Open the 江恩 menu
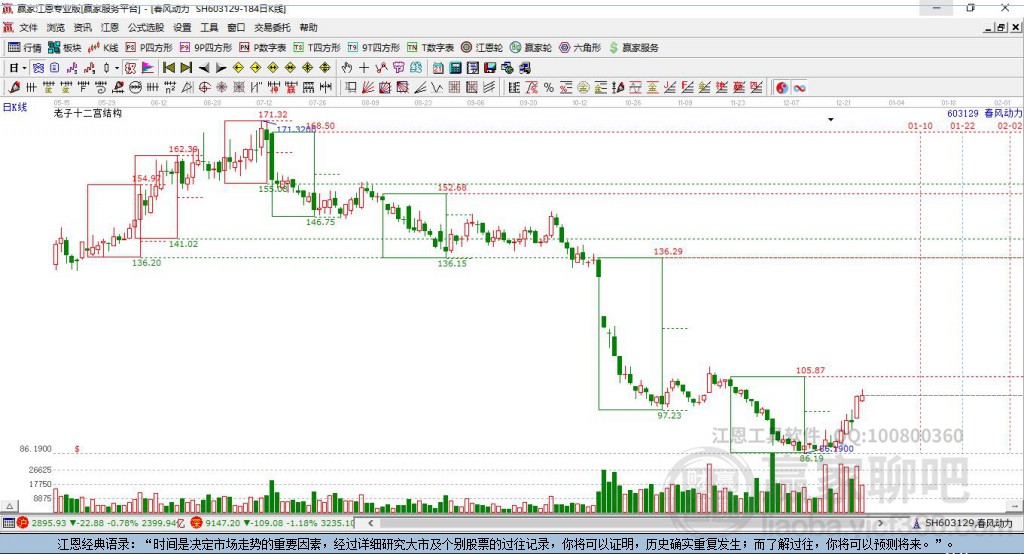The width and height of the screenshot is (1024, 554). [x=110, y=27]
